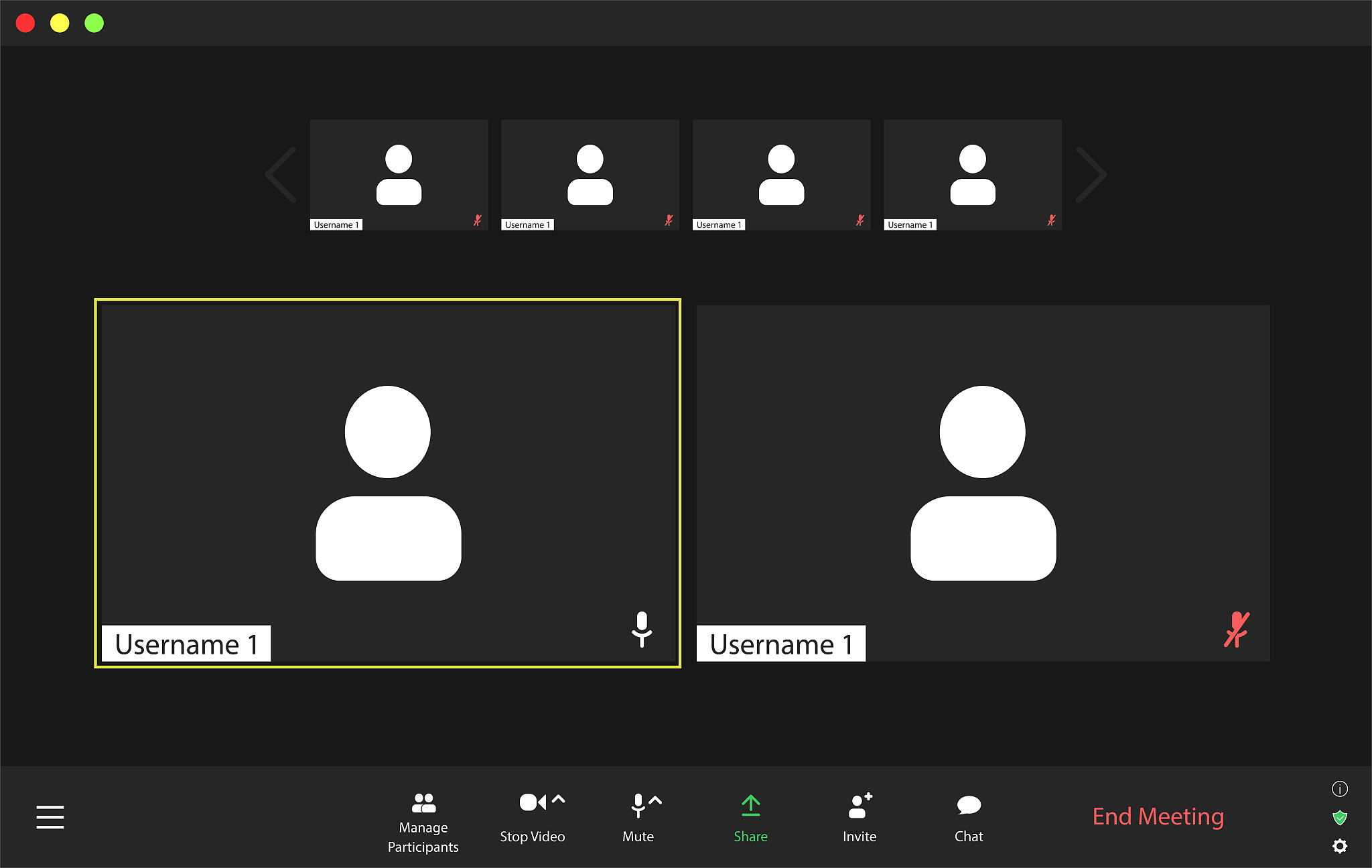Show previous participants with left arrow
Screen dimensions: 1372x868
point(281,175)
